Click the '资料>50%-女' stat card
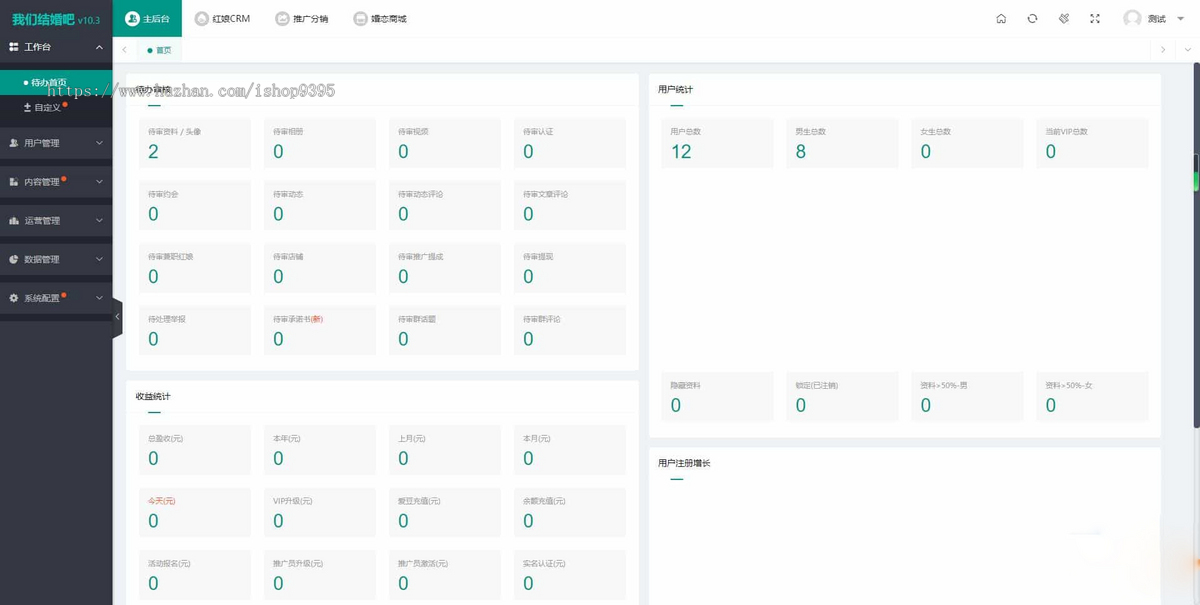 point(1092,397)
